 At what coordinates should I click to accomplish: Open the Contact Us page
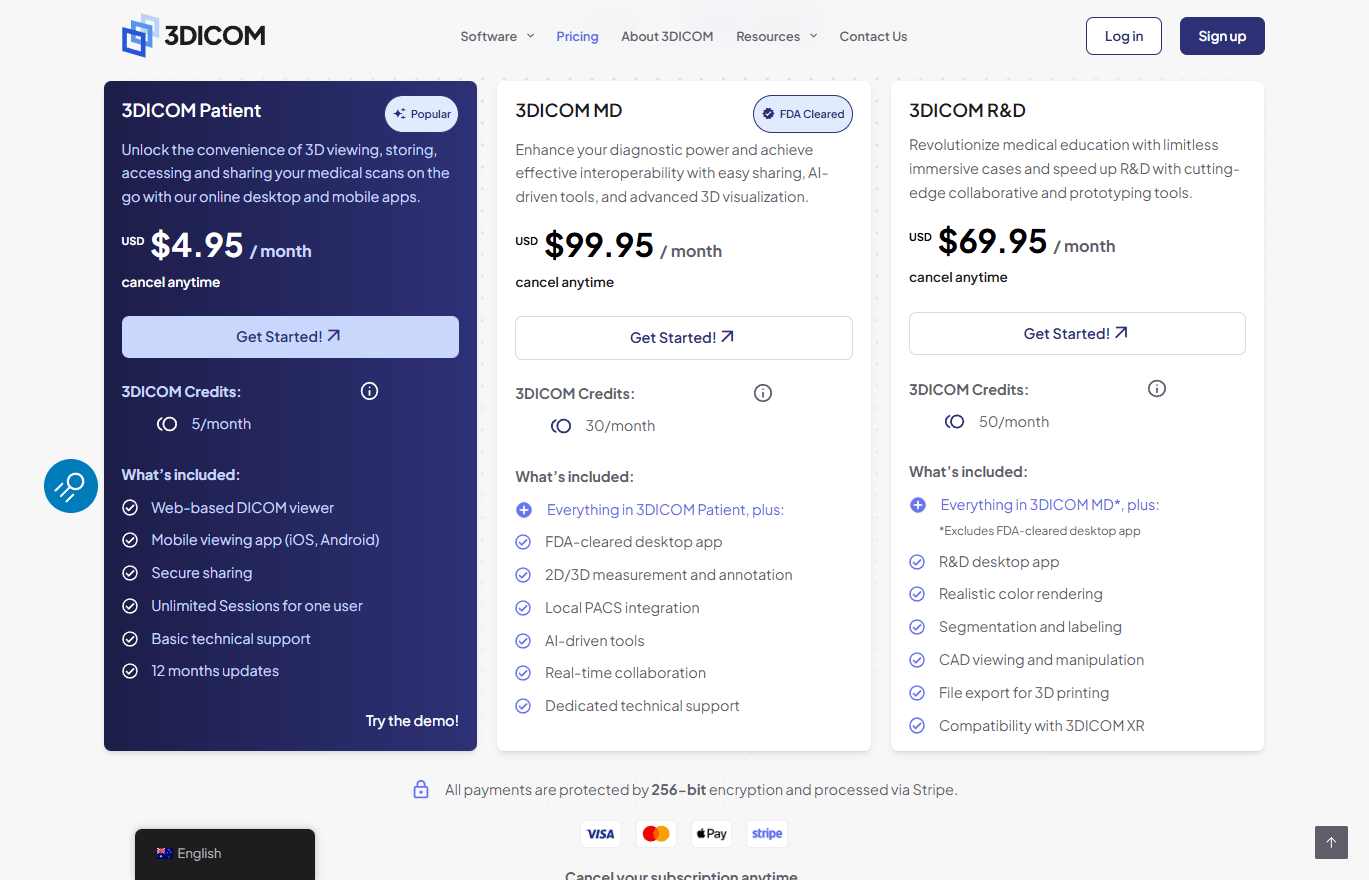873,36
